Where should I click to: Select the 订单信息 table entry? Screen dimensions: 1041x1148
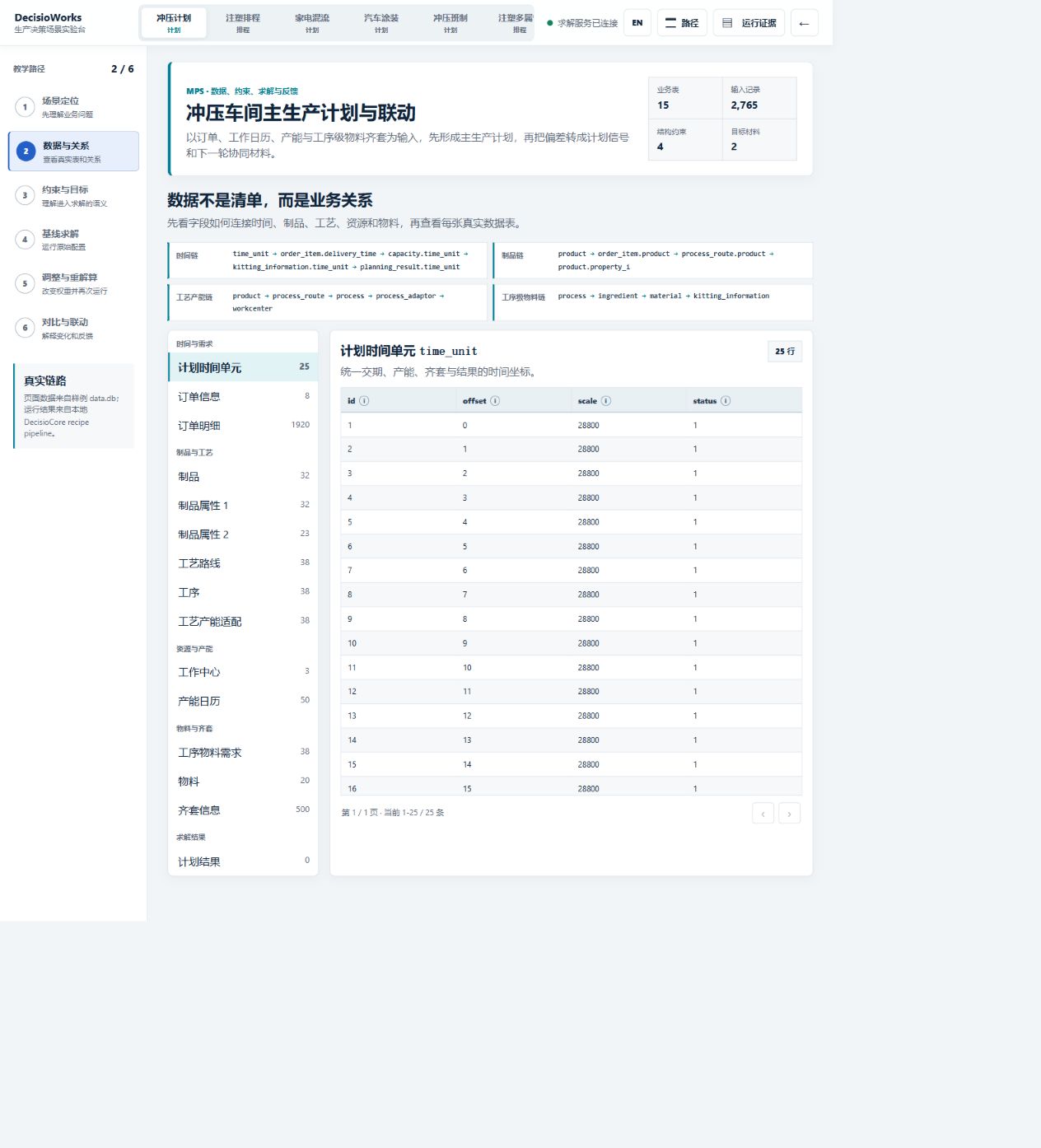[243, 397]
